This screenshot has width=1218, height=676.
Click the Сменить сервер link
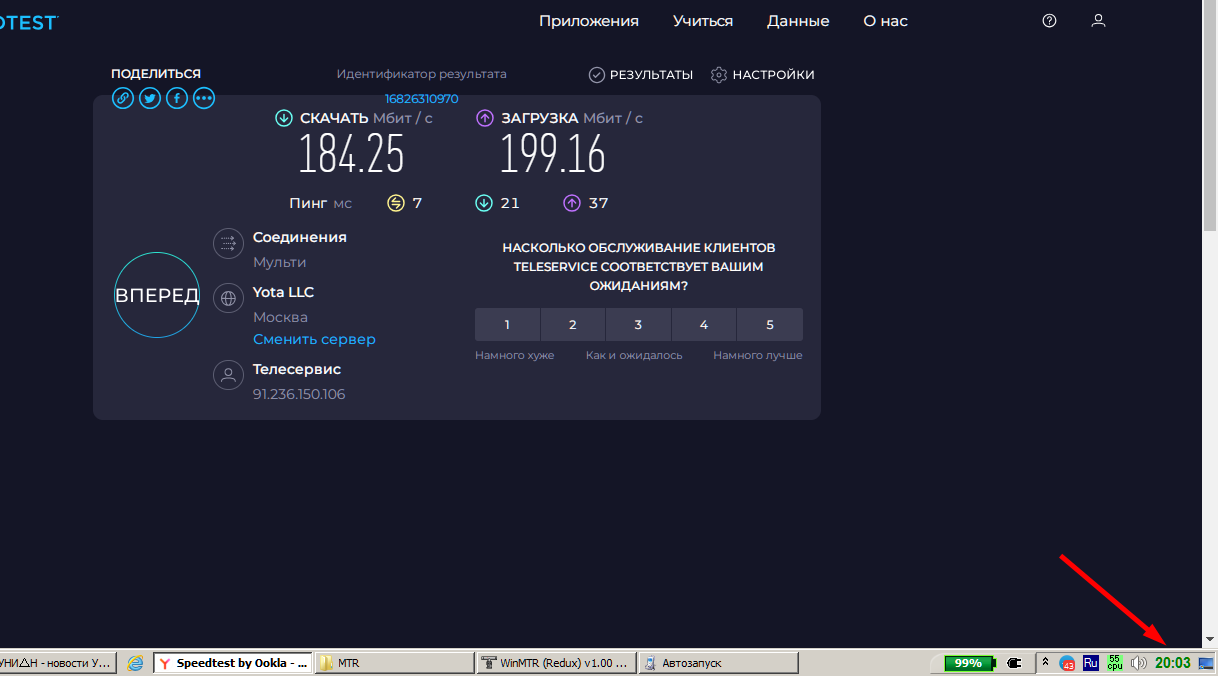(x=314, y=339)
